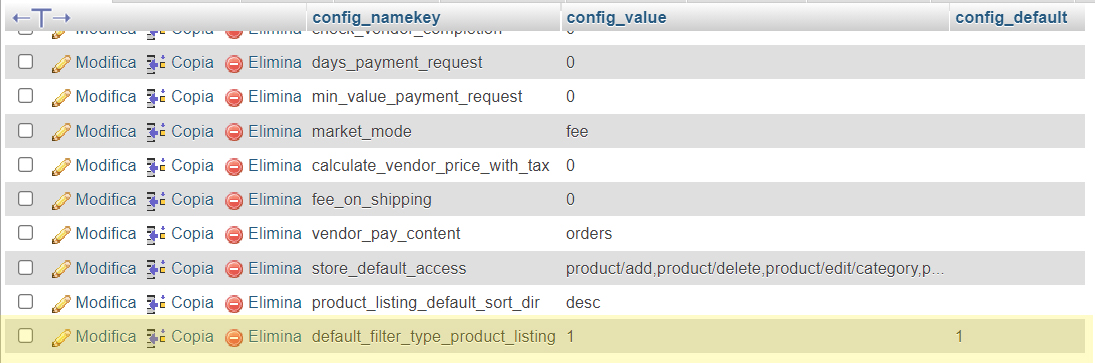Image resolution: width=1095 pixels, height=363 pixels.
Task: Click the copy icon in market_mode row
Action: (156, 131)
